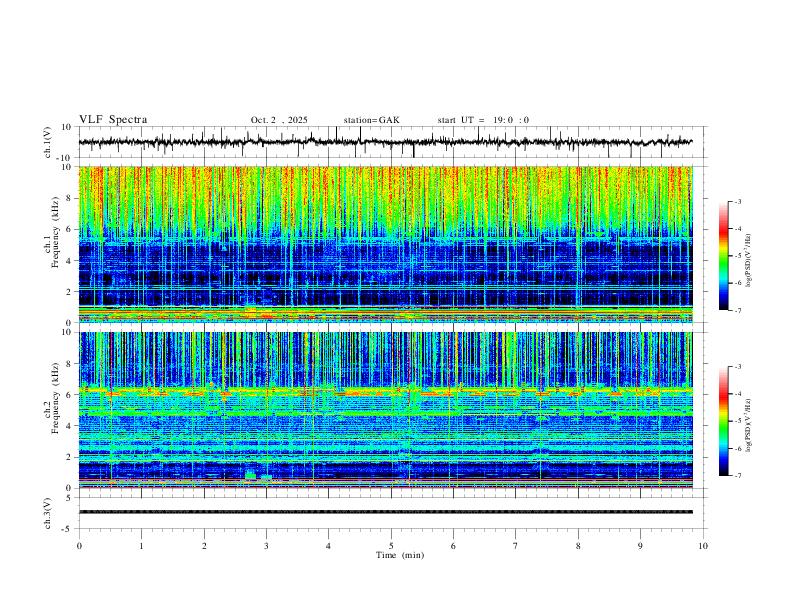This screenshot has width=792, height=612.
Task: Click the ch.3 flat signal trace
Action: point(385,512)
